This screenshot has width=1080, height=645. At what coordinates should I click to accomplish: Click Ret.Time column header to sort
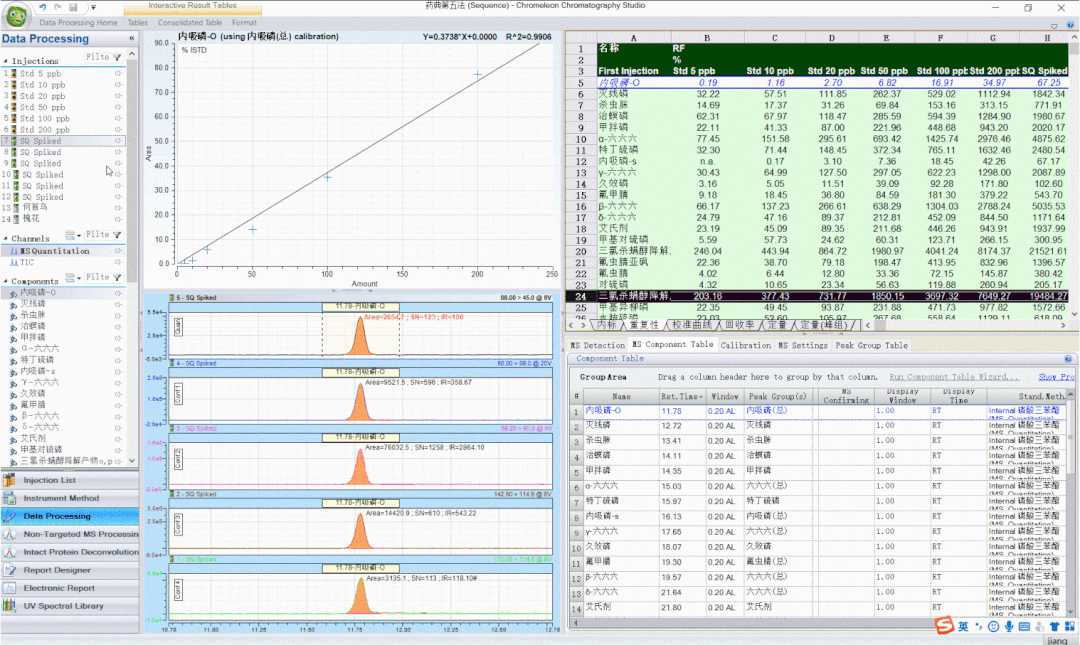point(680,397)
